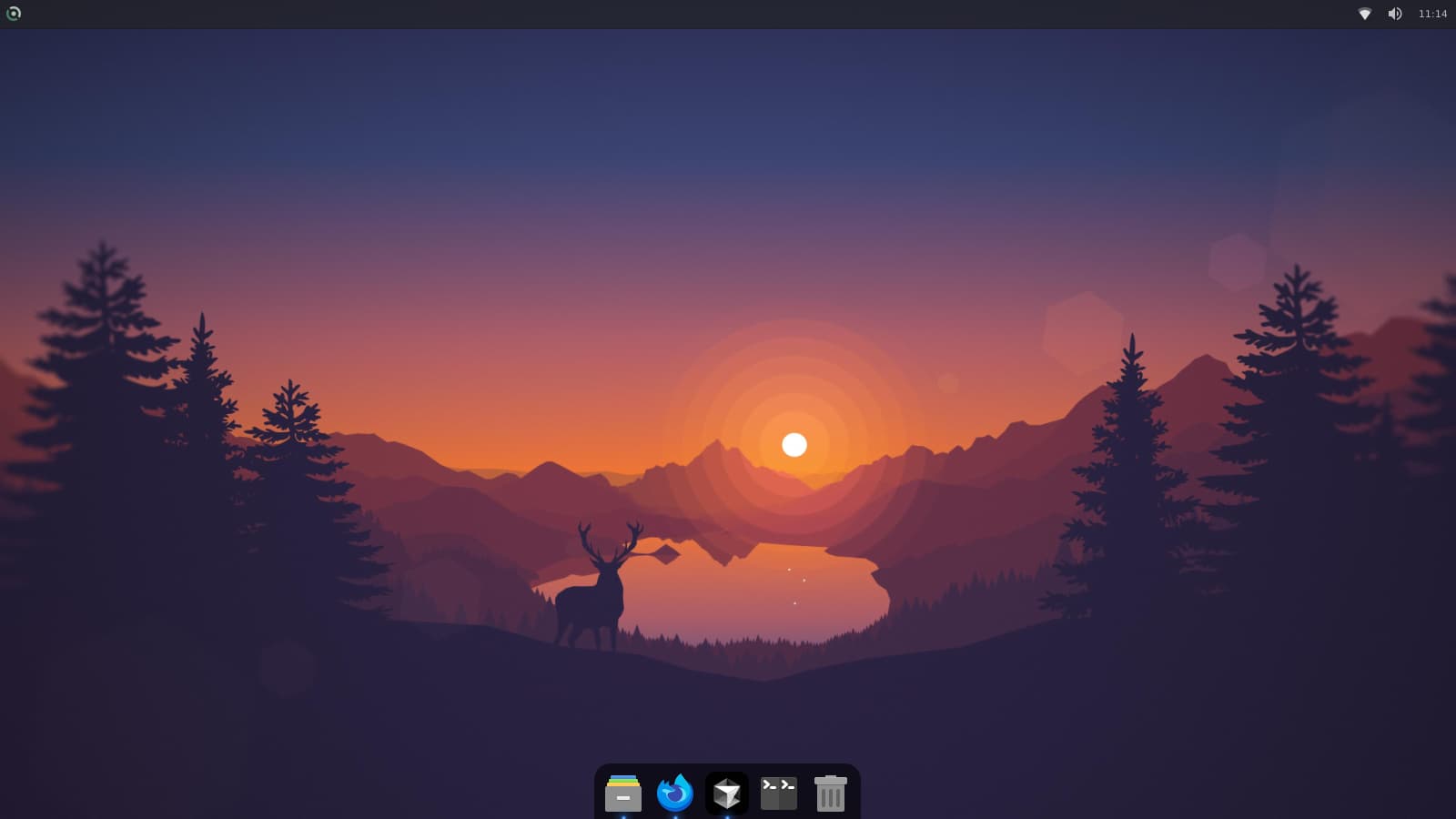1456x819 pixels.
Task: Open the applications menu in the top panel
Action: click(14, 14)
